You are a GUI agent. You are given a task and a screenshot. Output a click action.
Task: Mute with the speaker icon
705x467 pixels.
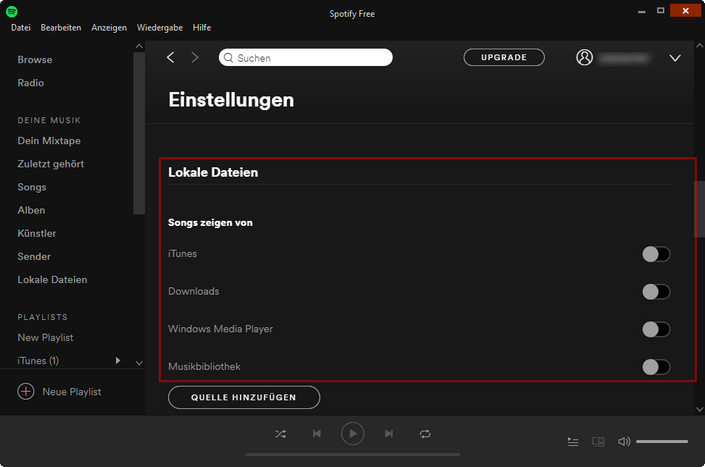coord(624,442)
